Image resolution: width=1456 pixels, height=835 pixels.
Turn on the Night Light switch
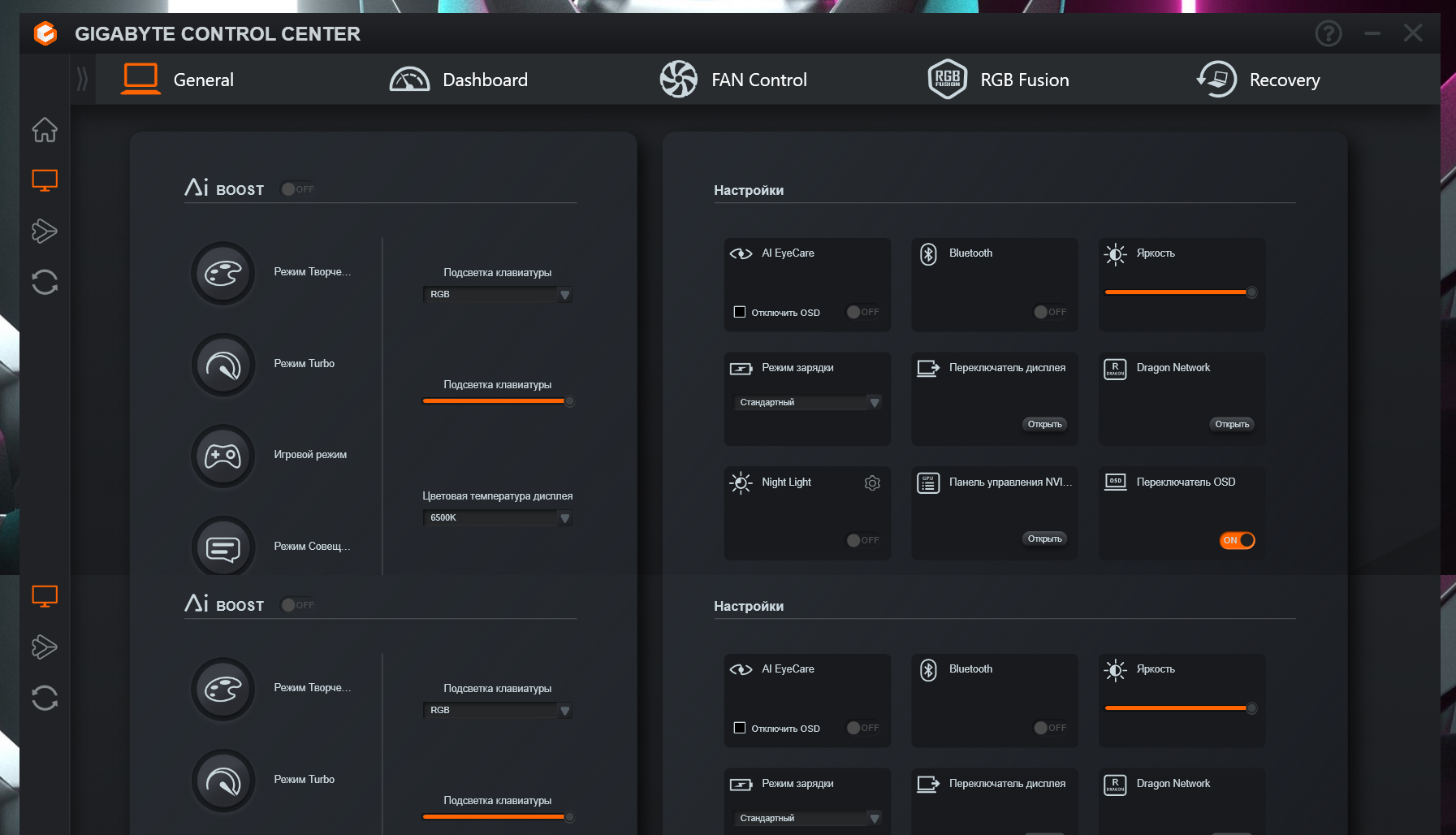pyautogui.click(x=862, y=540)
